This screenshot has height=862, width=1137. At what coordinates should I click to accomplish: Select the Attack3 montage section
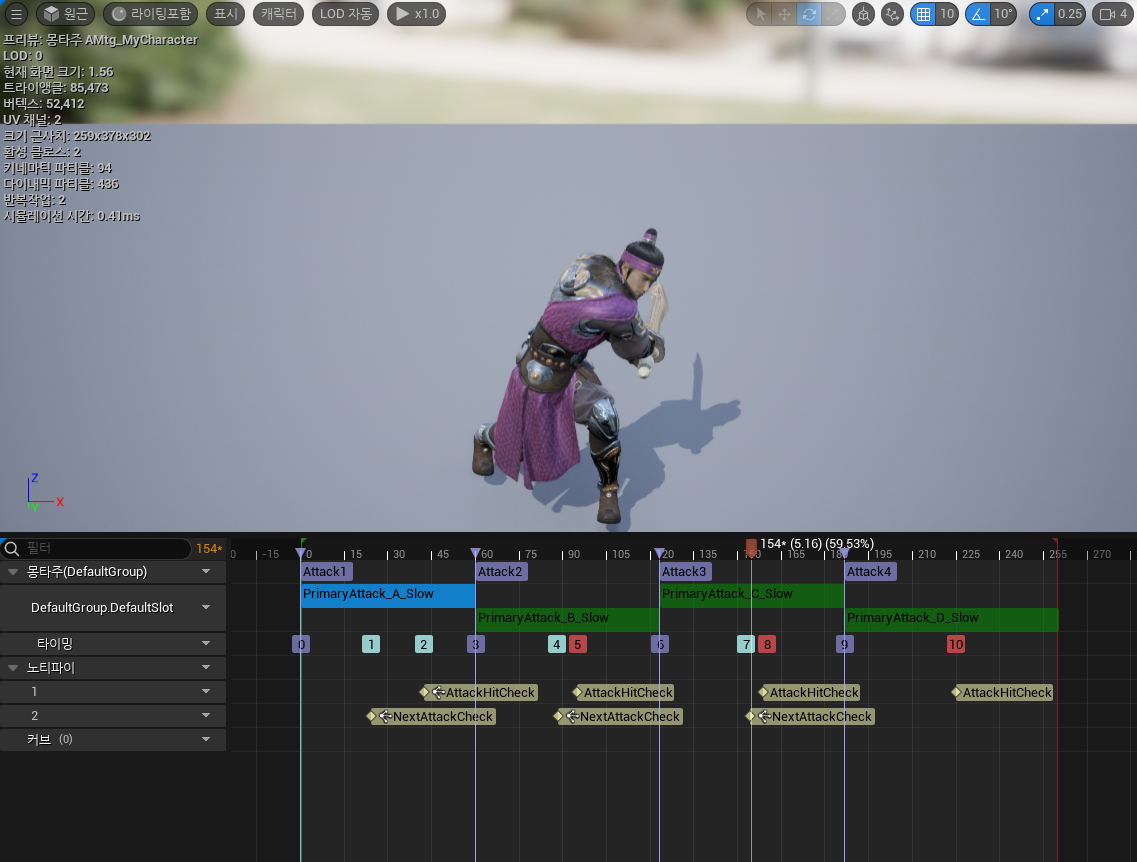click(685, 571)
